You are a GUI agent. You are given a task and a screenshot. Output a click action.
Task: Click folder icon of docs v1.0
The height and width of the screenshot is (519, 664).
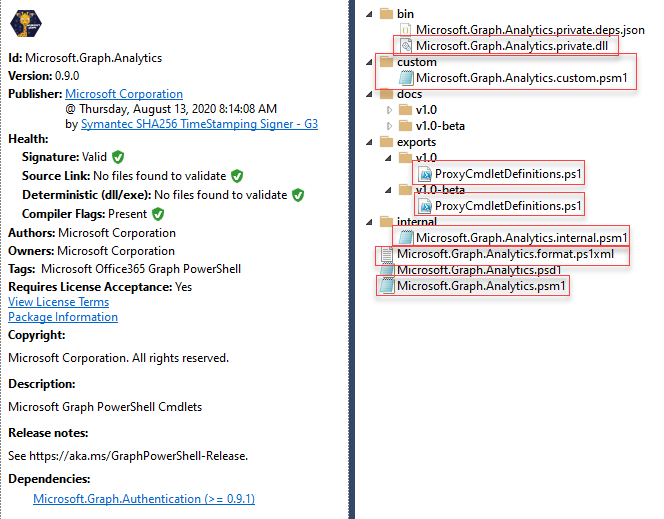405,110
